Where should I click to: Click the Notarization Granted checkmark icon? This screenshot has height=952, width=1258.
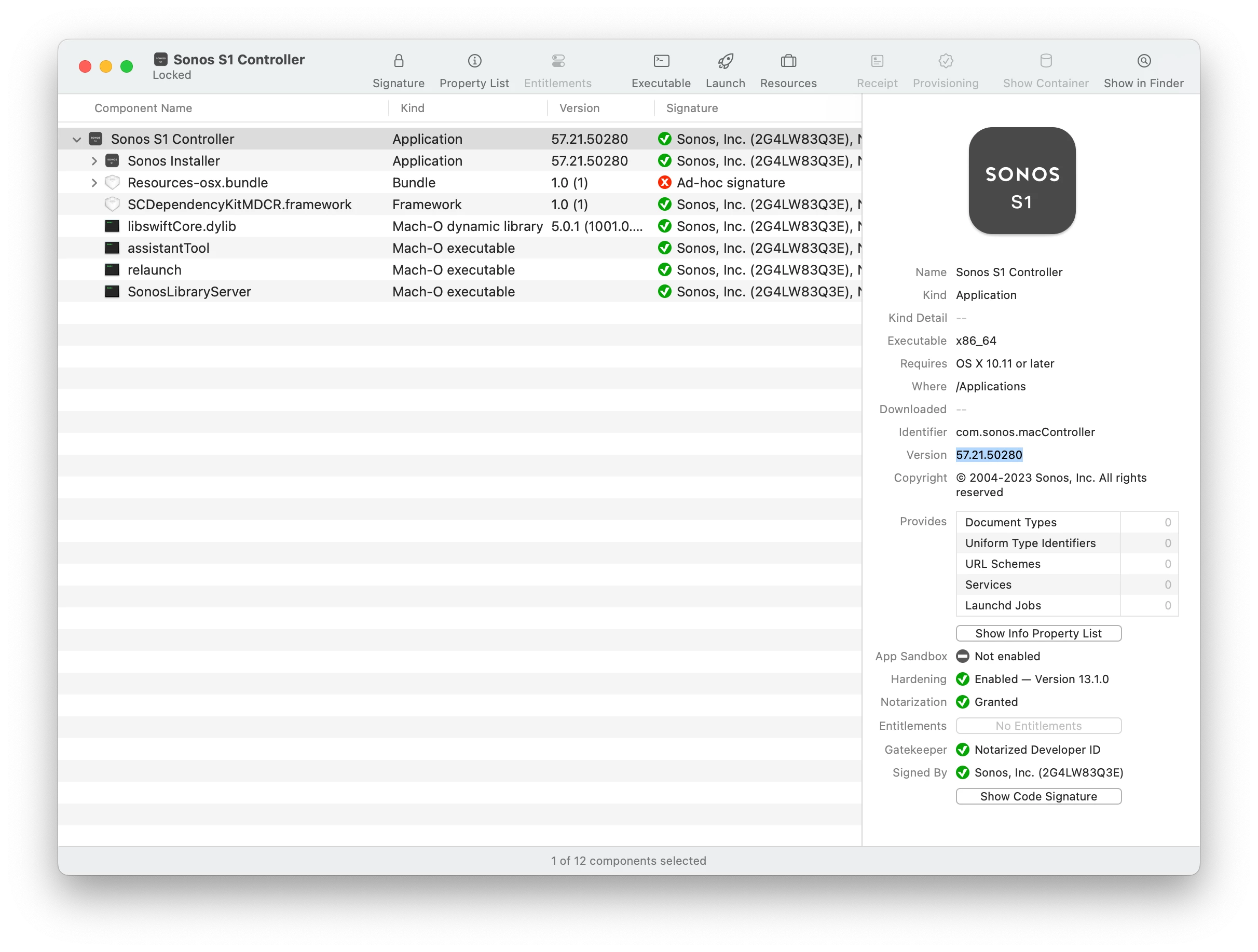(x=962, y=702)
